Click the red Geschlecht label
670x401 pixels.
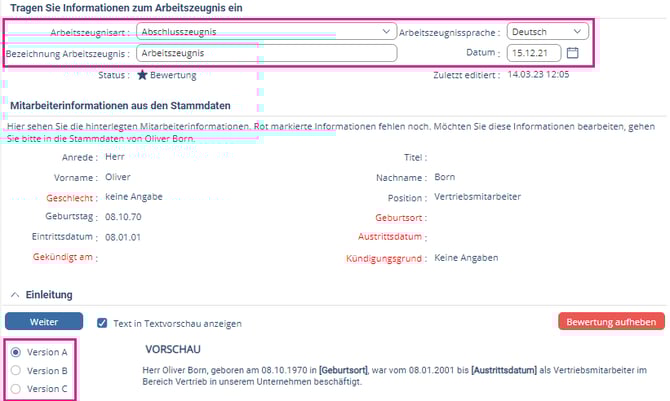[x=70, y=198]
